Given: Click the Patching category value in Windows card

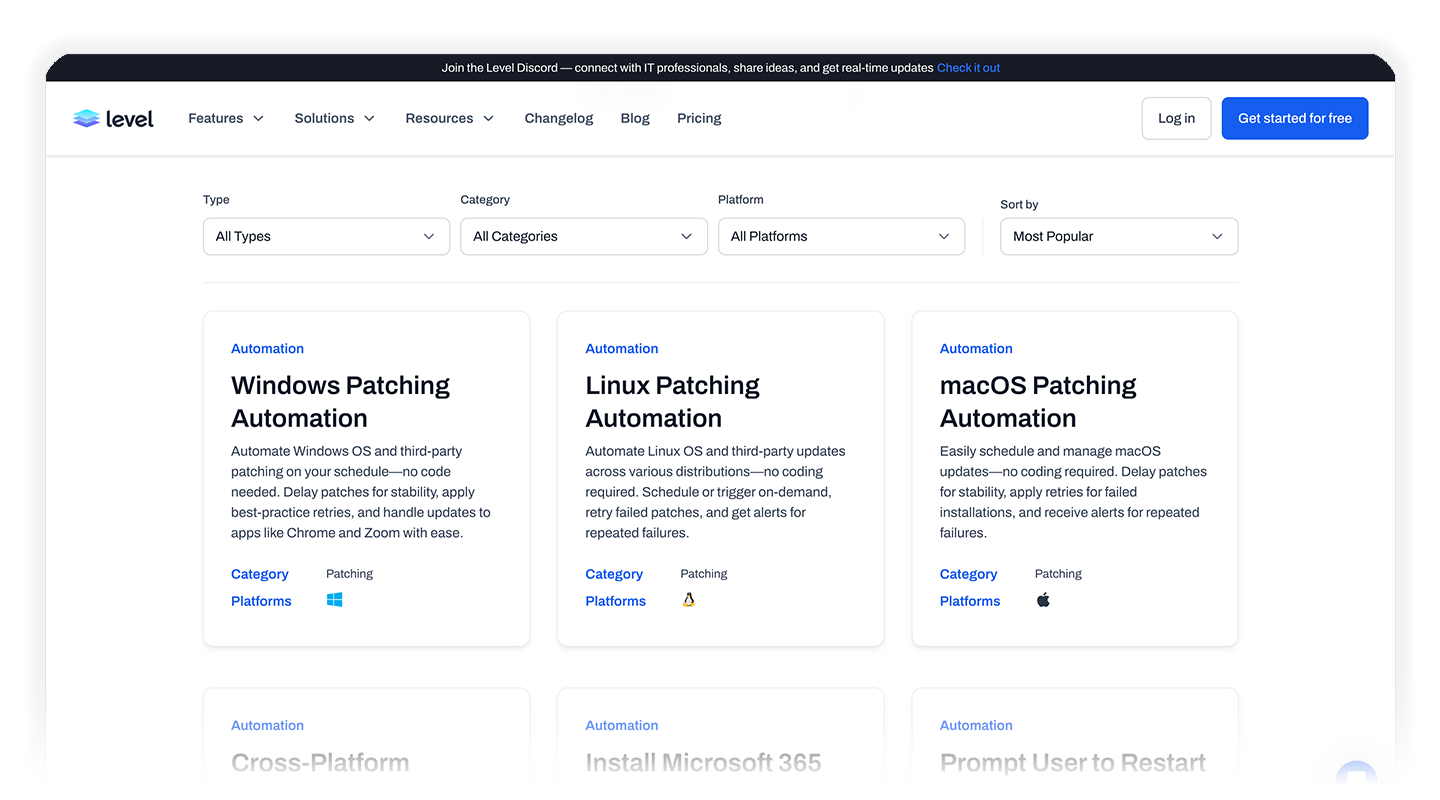Looking at the screenshot, I should (349, 574).
